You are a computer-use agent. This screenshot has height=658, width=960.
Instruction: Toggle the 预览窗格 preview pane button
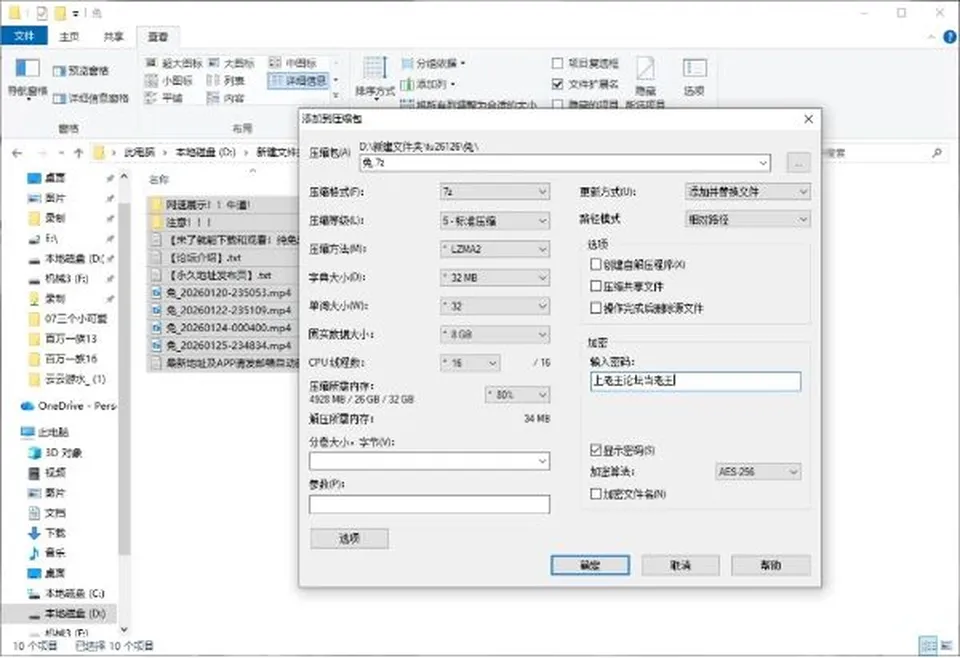[81, 71]
